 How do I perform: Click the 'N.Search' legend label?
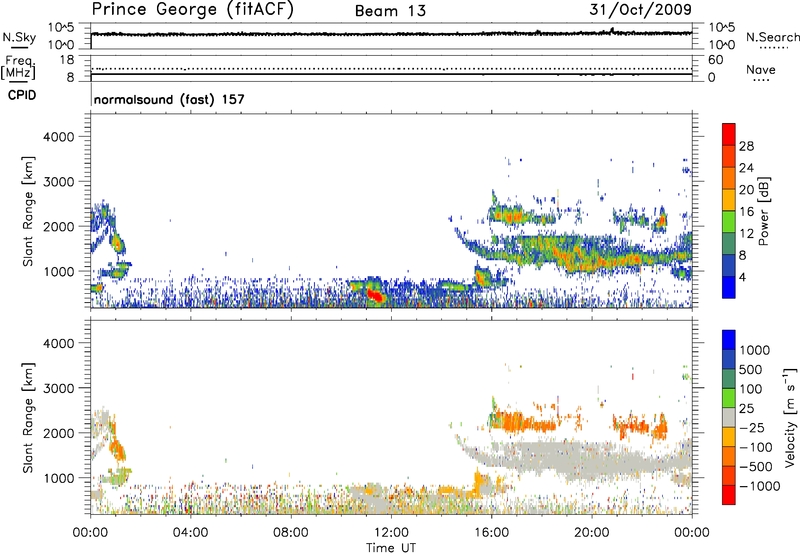click(773, 37)
